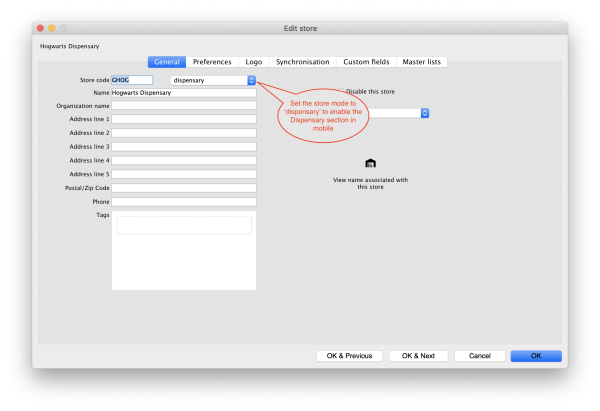The width and height of the screenshot is (600, 411).
Task: Go to the Synchronisation tab
Action: coord(302,62)
